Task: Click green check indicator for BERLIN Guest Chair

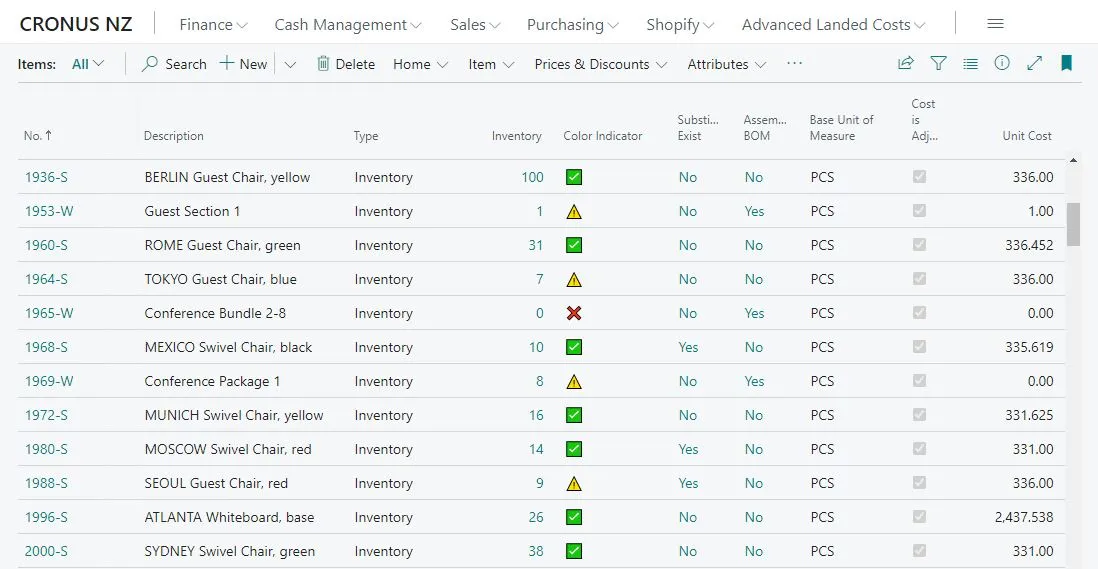Action: click(574, 177)
